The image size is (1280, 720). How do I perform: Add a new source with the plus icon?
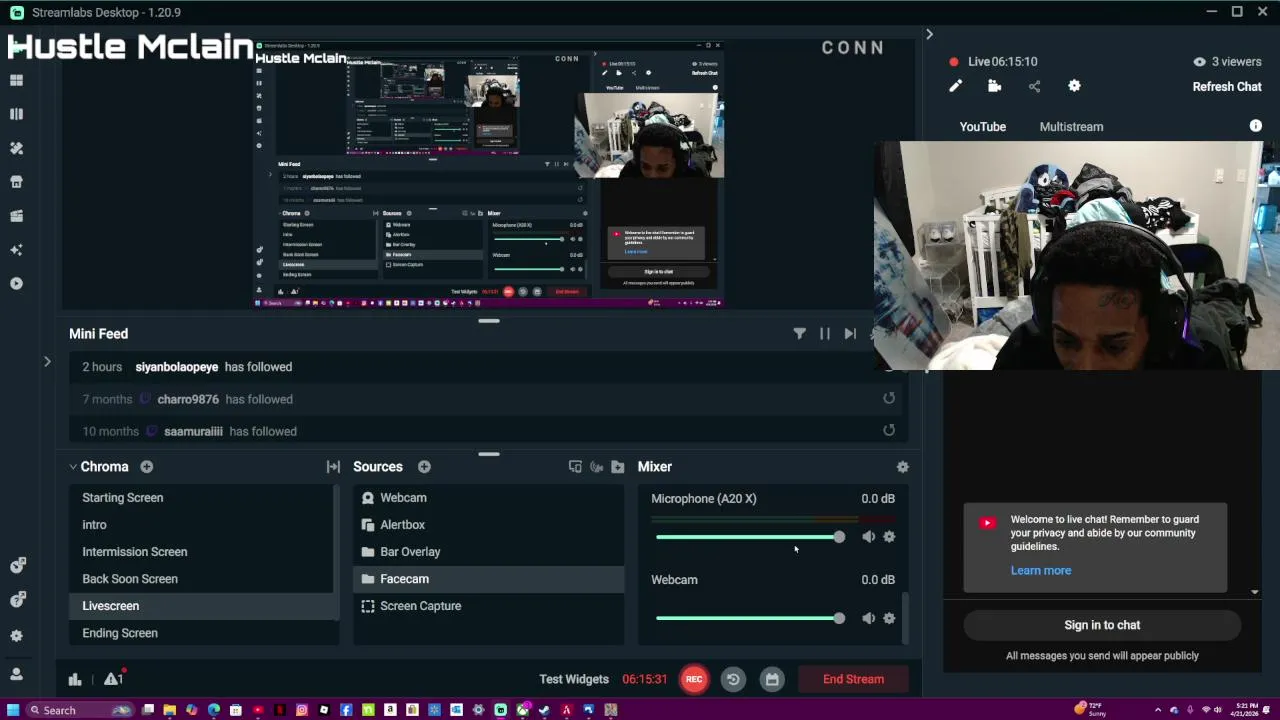pyautogui.click(x=424, y=467)
